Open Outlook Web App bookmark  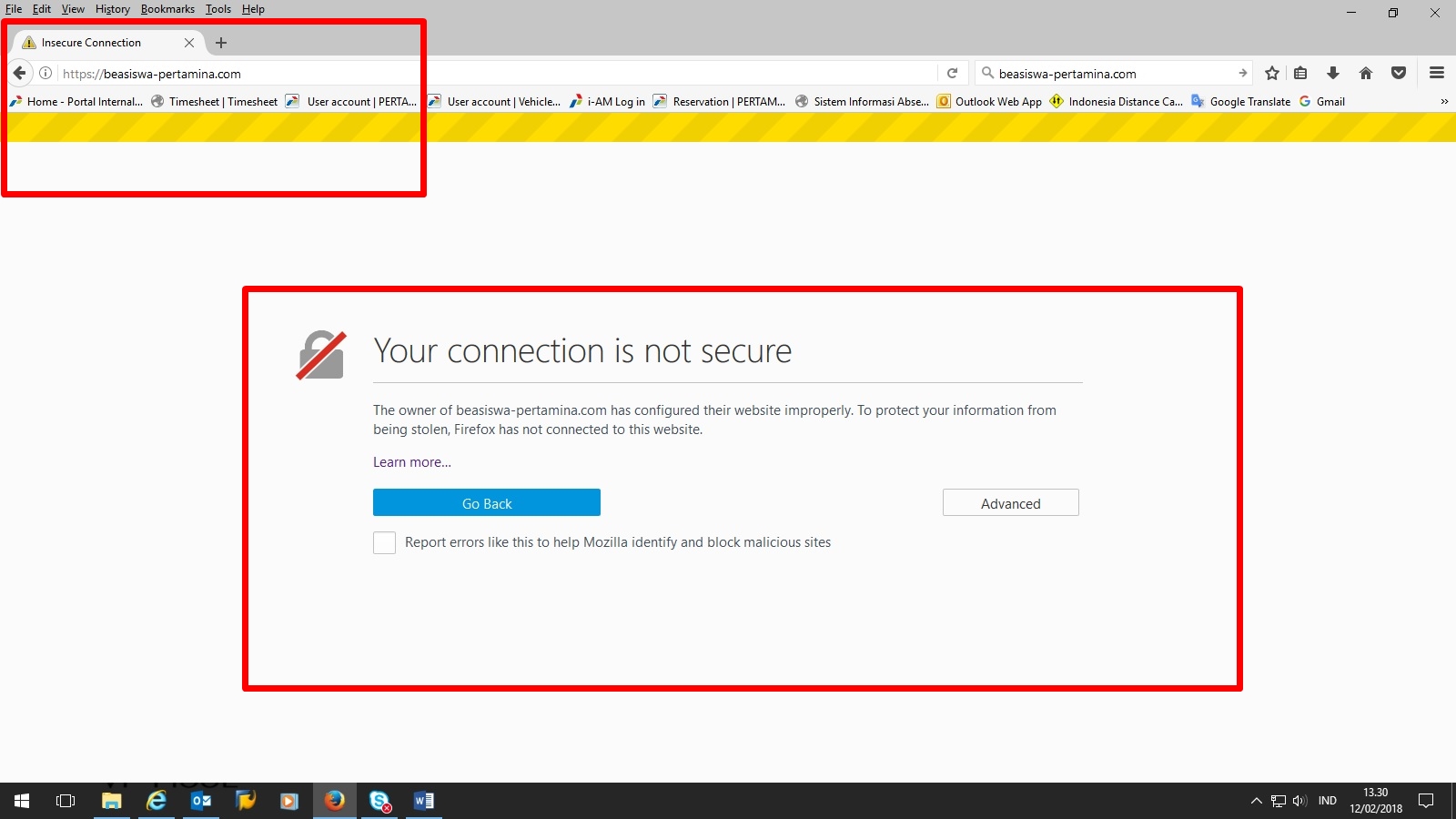click(990, 102)
